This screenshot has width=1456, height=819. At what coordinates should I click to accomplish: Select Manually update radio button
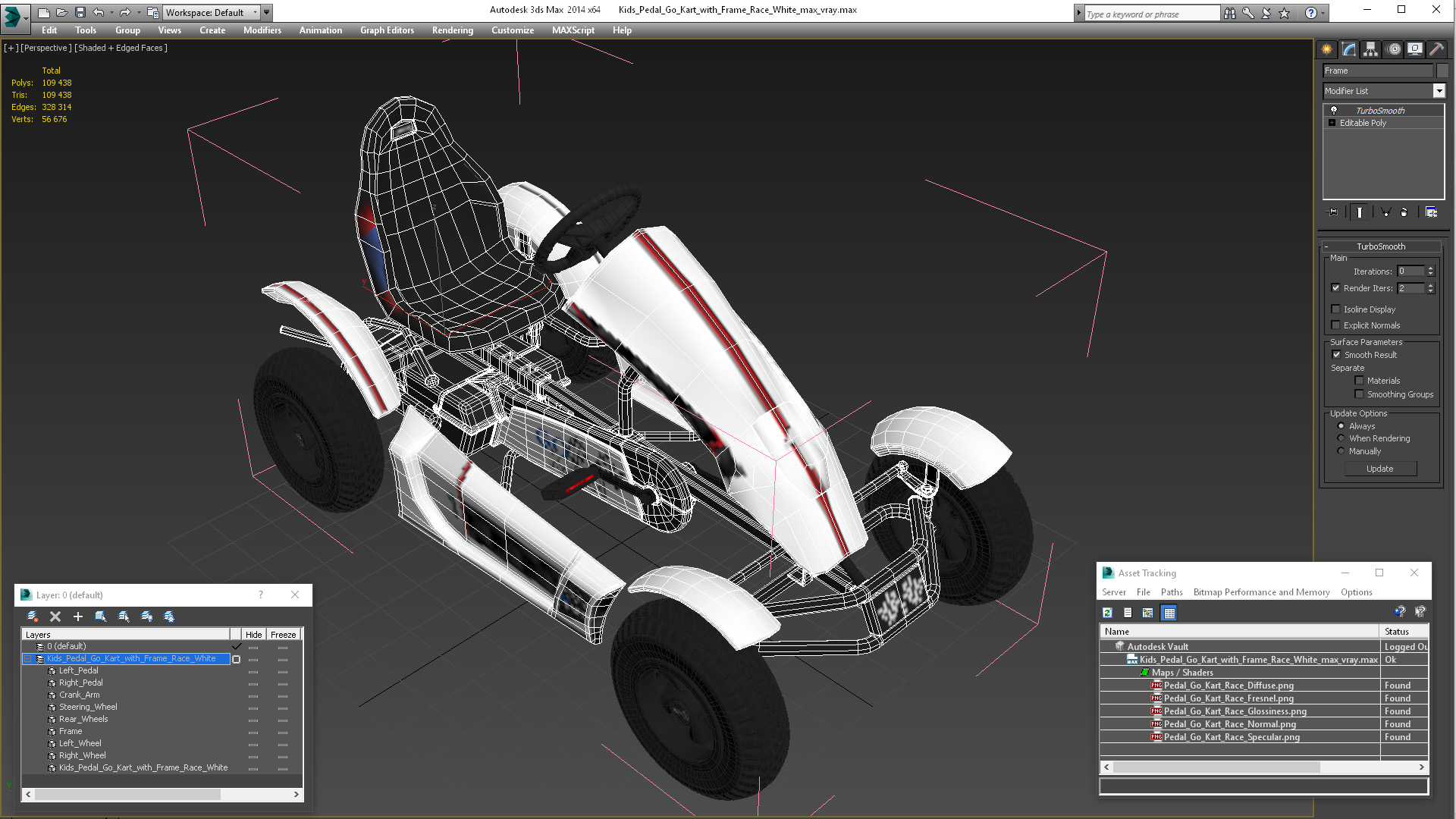pos(1341,451)
